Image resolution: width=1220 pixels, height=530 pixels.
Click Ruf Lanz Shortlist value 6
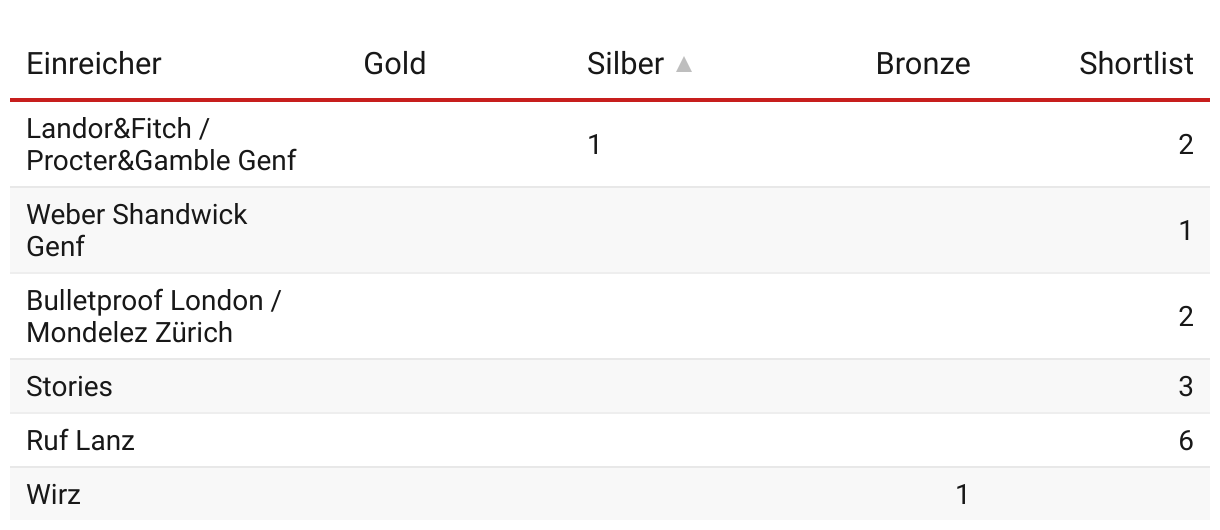(x=1185, y=440)
